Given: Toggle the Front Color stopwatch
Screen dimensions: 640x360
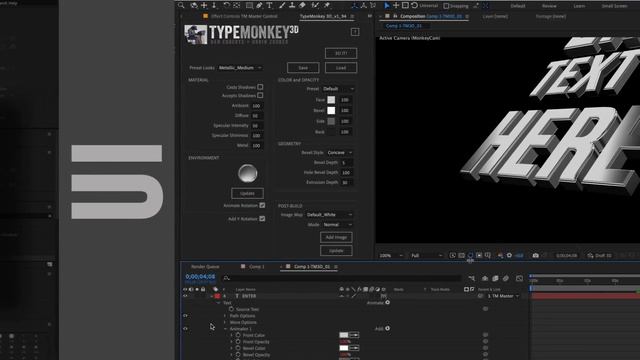Looking at the screenshot, I should pos(238,335).
